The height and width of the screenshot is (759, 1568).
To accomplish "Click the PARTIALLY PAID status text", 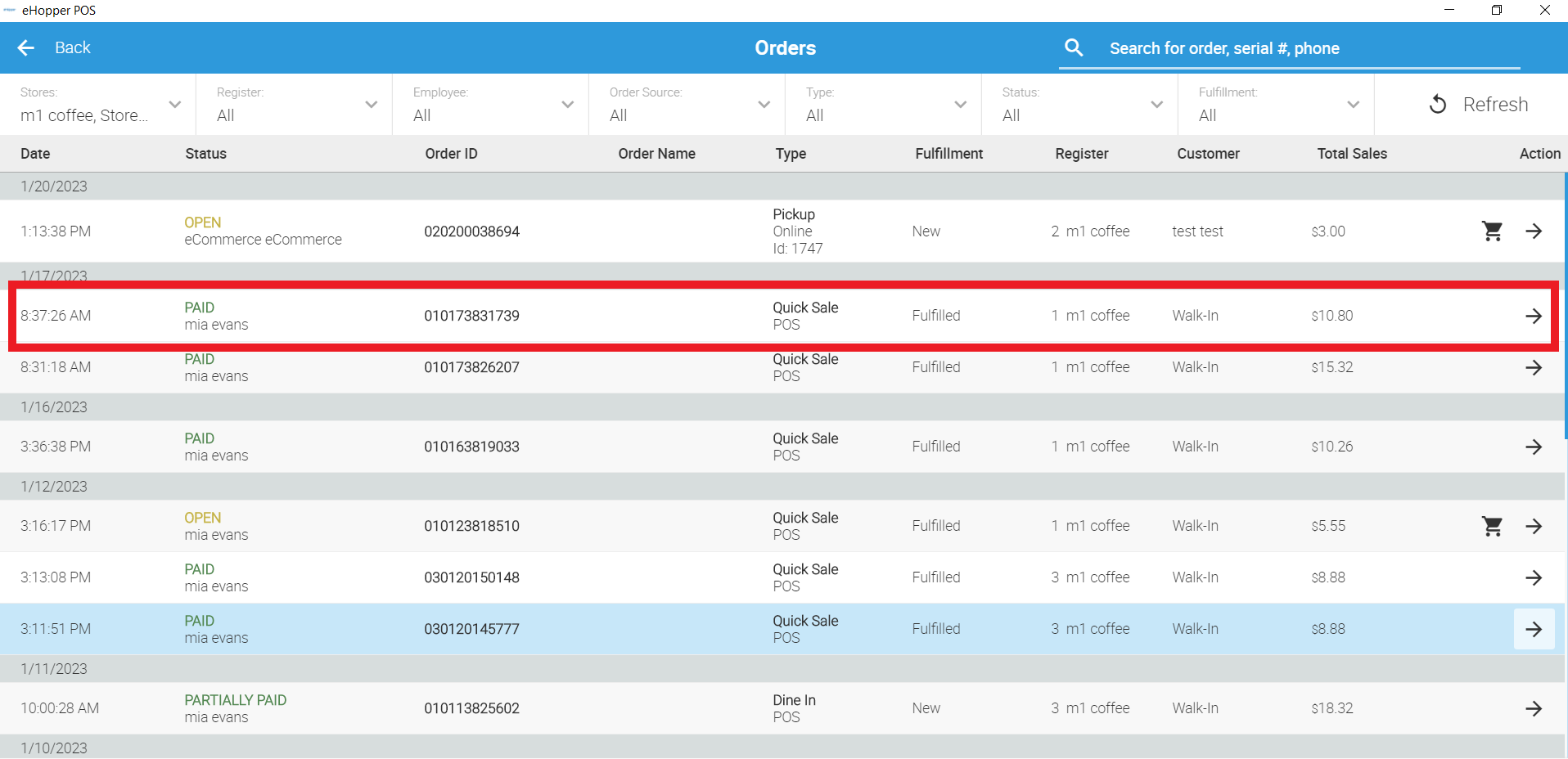I will (x=236, y=700).
